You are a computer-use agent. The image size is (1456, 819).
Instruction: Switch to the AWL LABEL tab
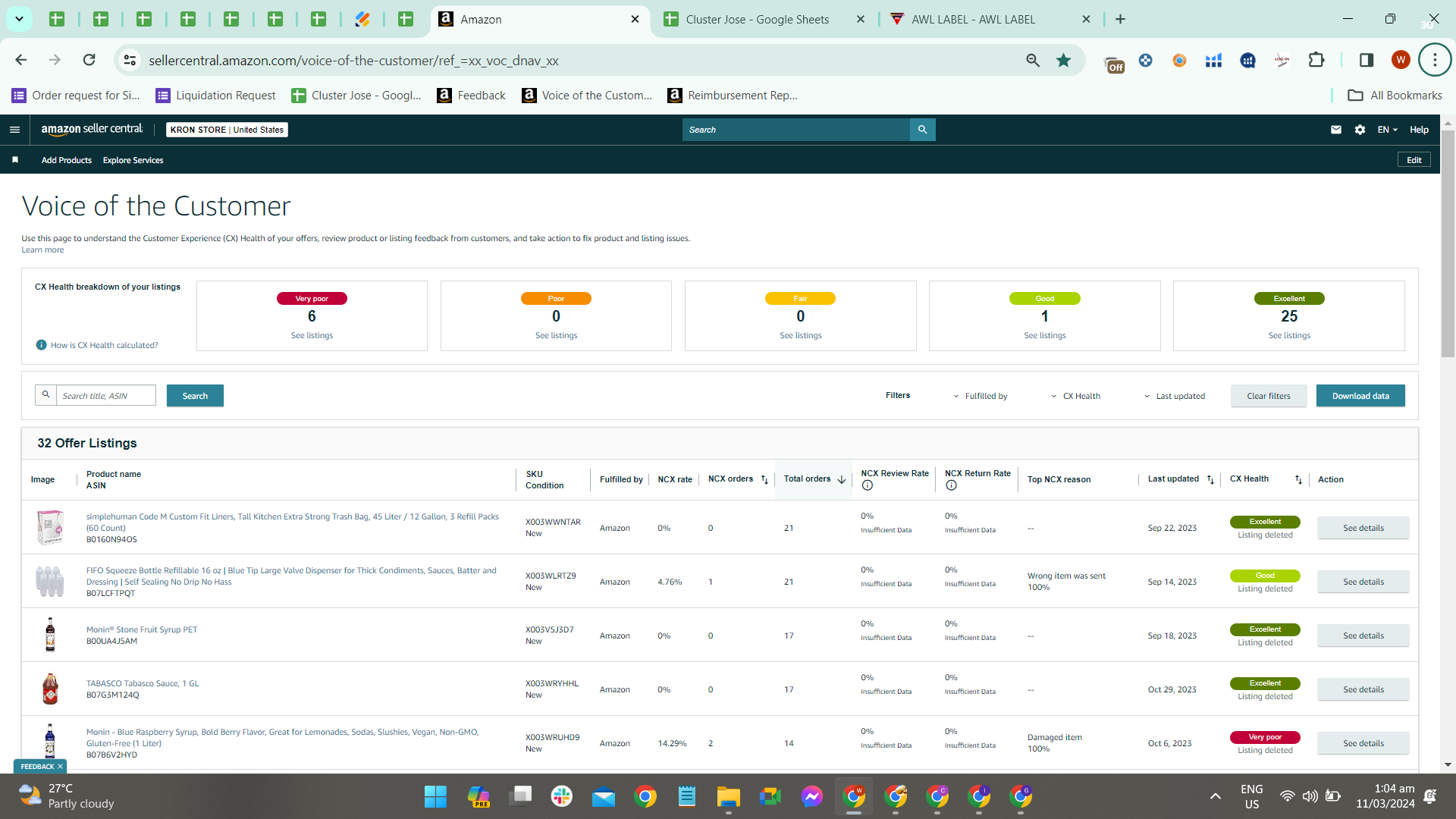click(x=990, y=19)
